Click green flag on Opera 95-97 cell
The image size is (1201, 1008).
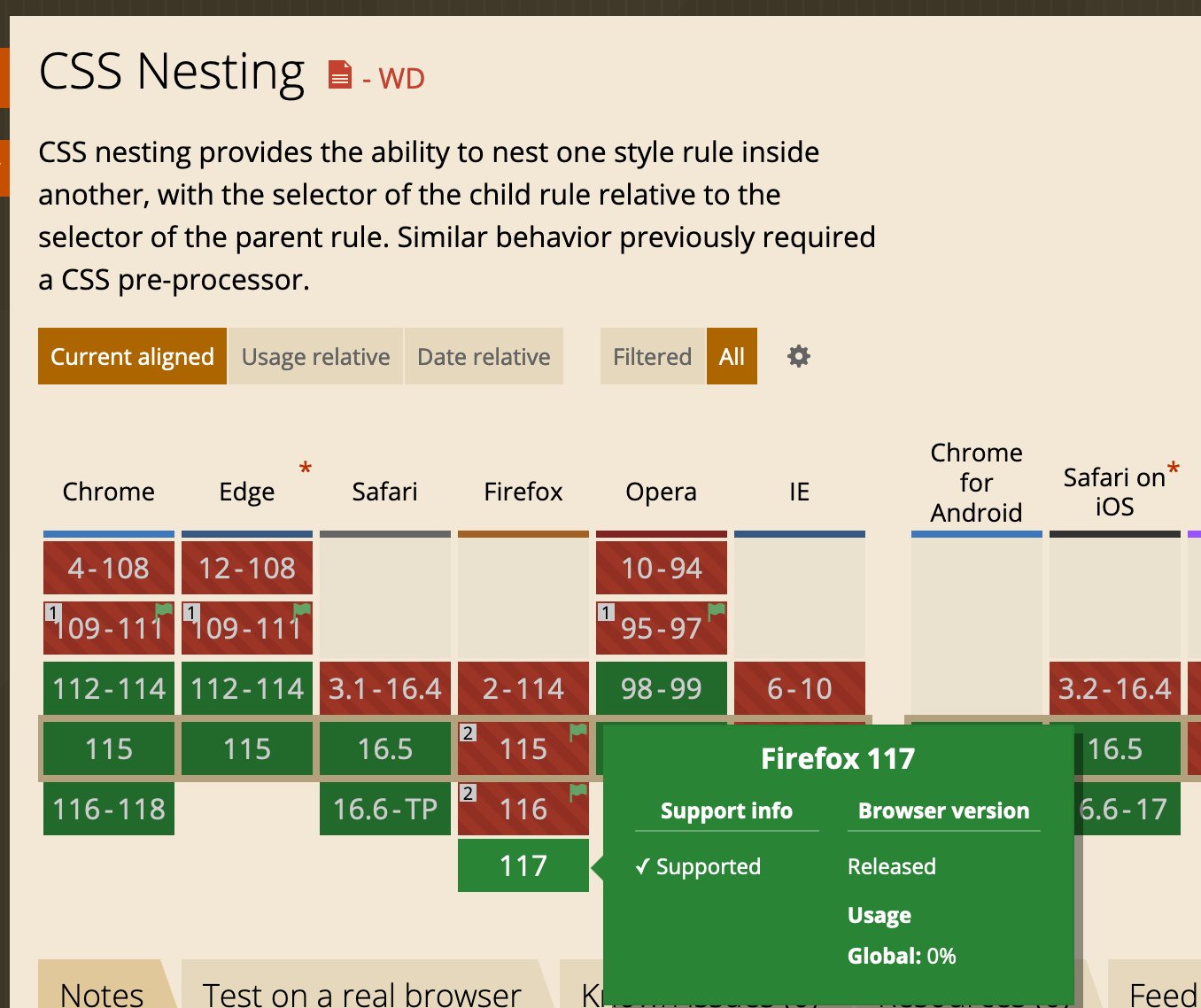(x=717, y=610)
